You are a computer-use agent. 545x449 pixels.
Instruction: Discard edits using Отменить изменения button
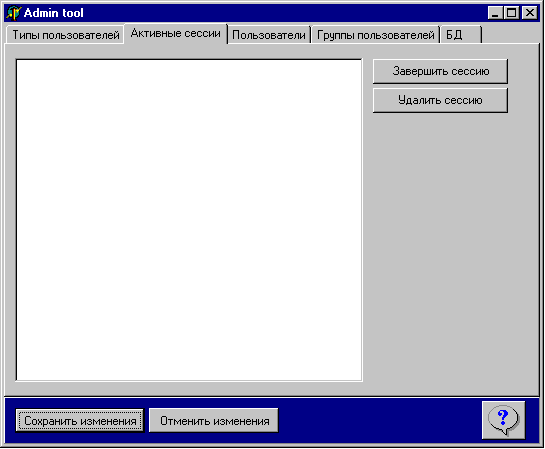pyautogui.click(x=214, y=421)
